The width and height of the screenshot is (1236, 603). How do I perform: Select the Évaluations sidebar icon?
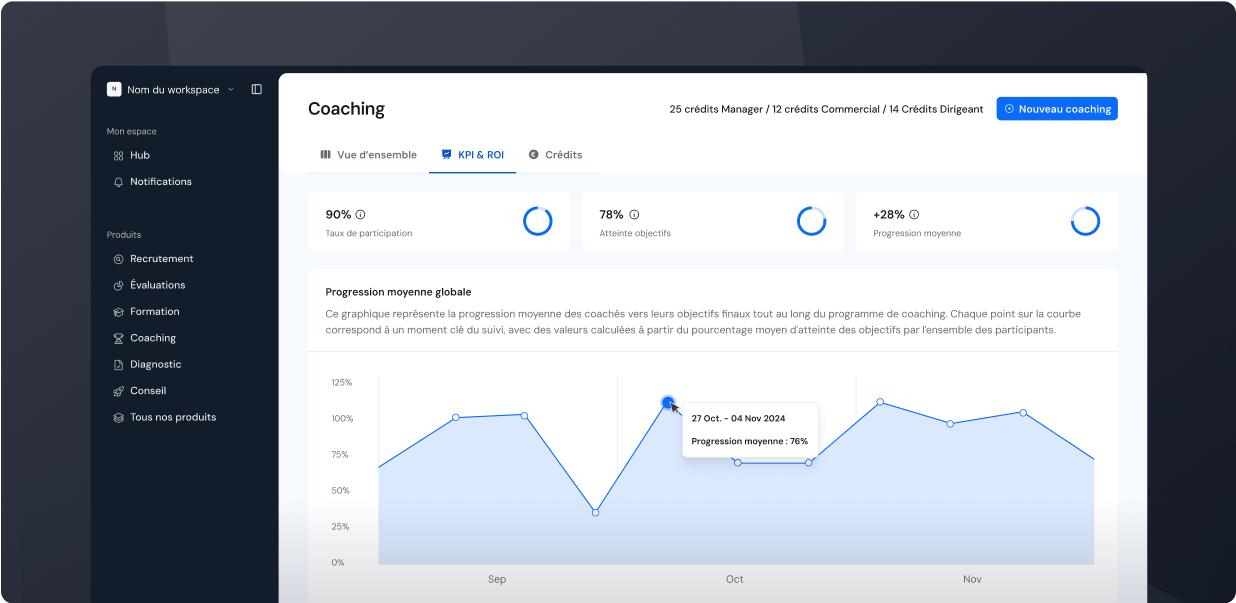pos(119,285)
